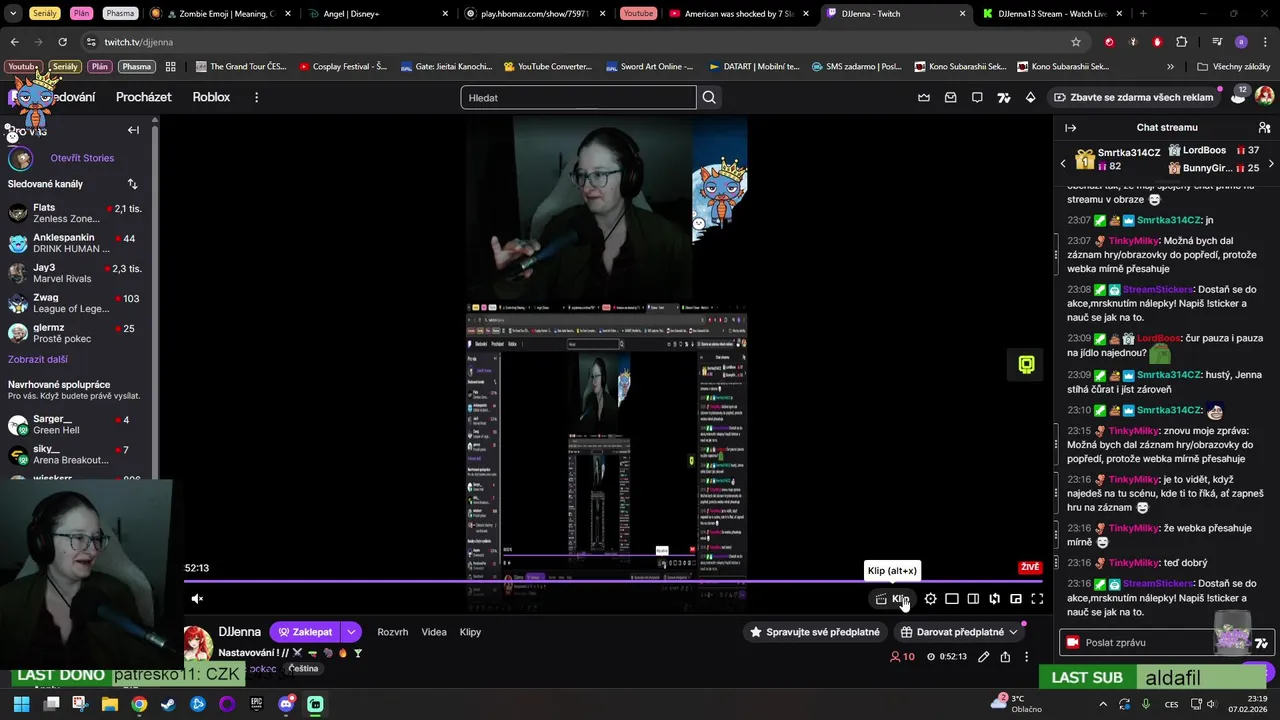Open the Videa tab
This screenshot has width=1280, height=720.
[434, 632]
